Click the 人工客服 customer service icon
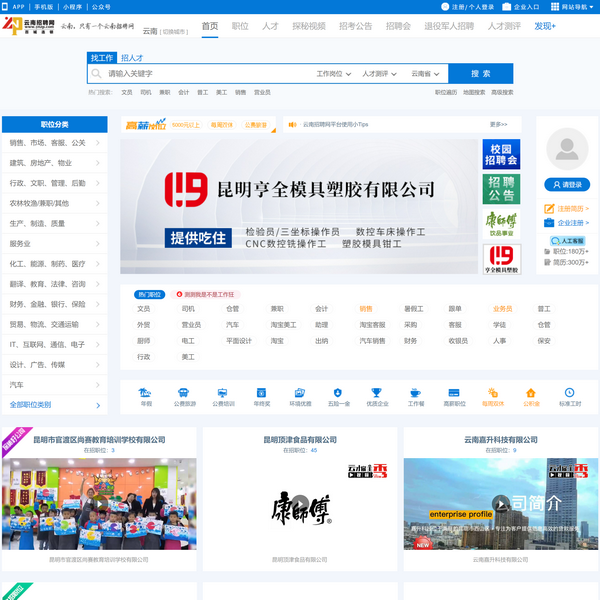The width and height of the screenshot is (600, 600). tap(567, 241)
